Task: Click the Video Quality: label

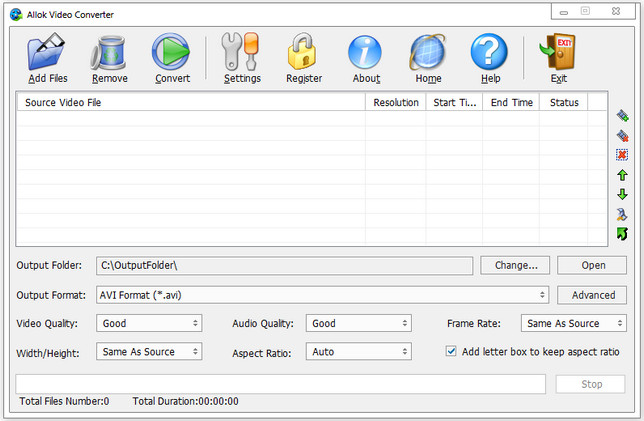Action: [x=47, y=324]
